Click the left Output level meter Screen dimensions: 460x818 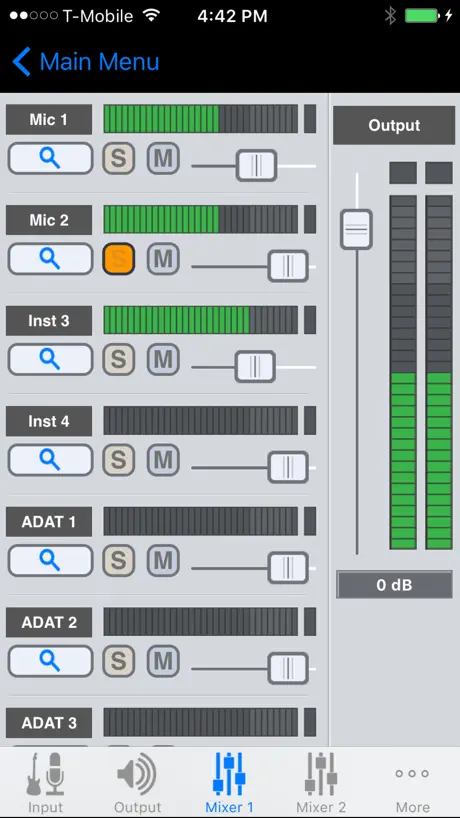pyautogui.click(x=403, y=372)
